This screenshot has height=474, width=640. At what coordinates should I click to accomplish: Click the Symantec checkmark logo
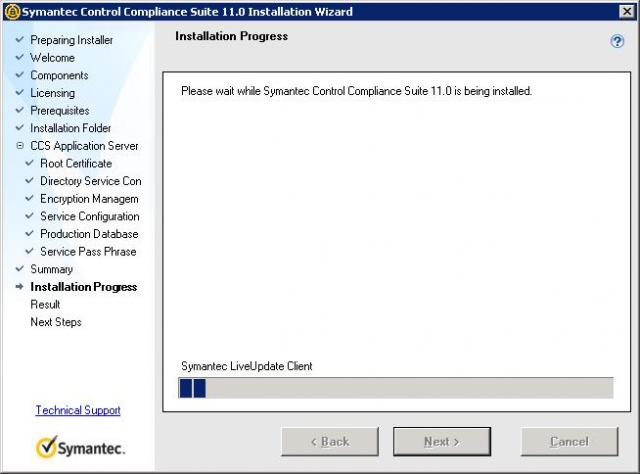[80, 447]
